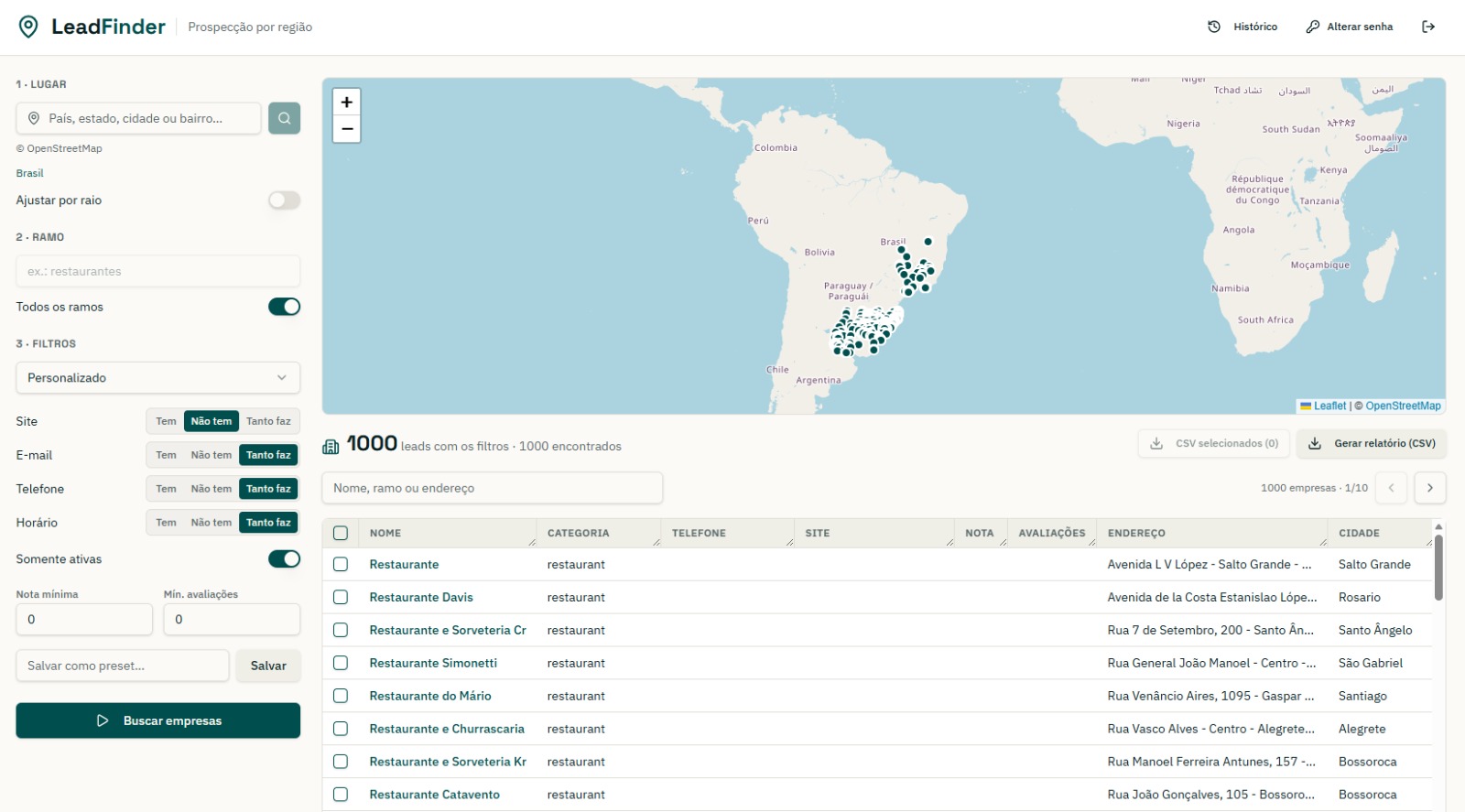Click the Nome, ramo ou endereço filter box

click(493, 488)
